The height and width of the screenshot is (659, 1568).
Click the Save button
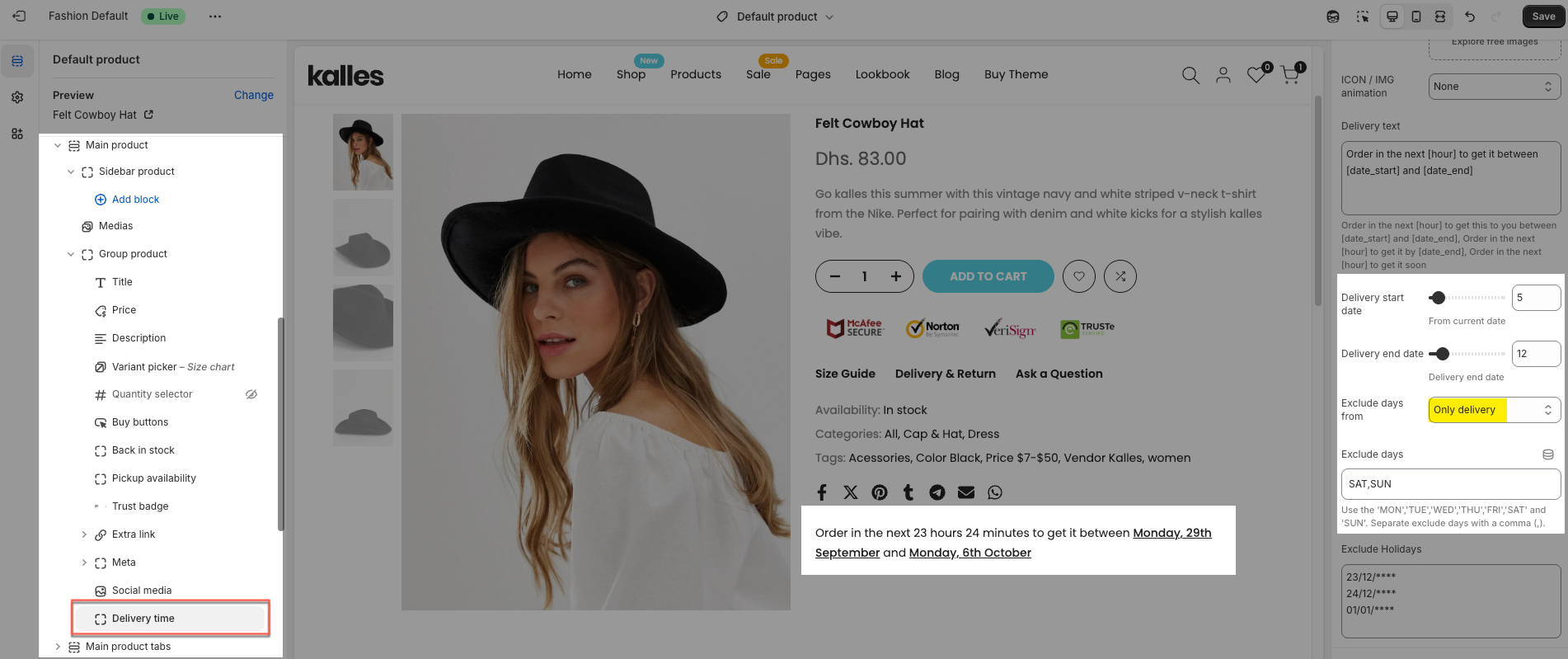pos(1543,16)
